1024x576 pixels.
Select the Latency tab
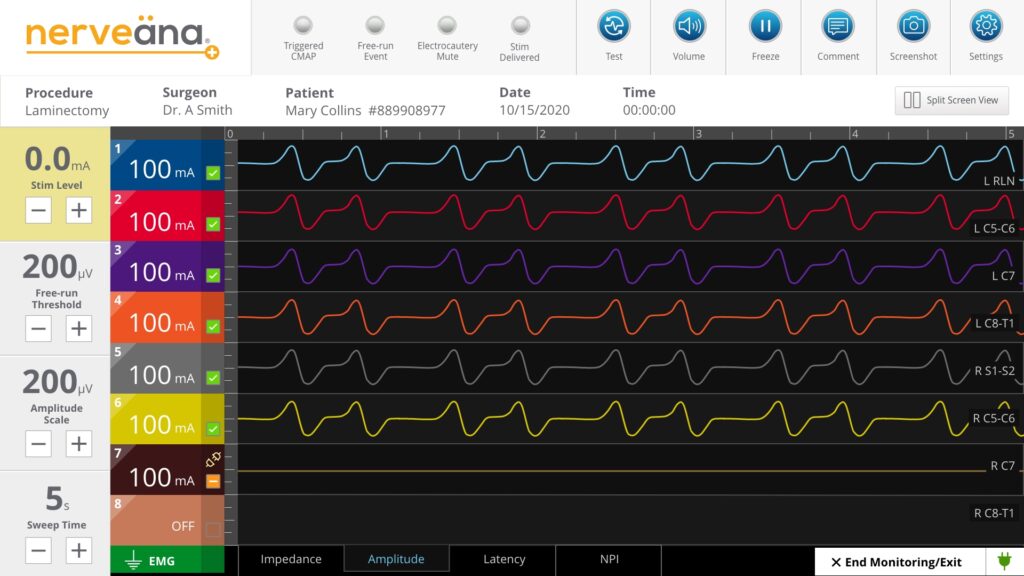503,560
